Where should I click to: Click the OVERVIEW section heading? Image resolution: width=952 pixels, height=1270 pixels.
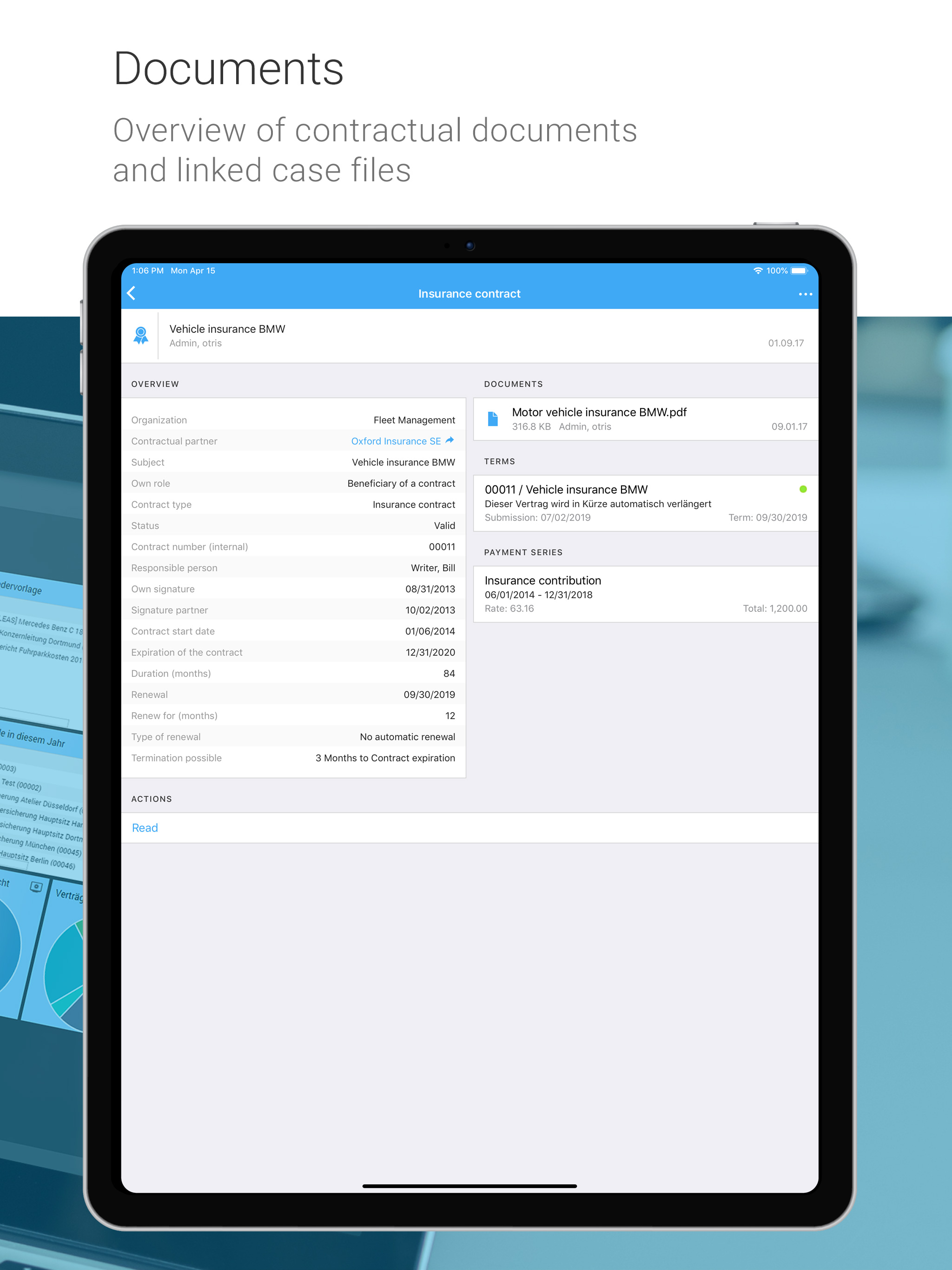tap(155, 384)
